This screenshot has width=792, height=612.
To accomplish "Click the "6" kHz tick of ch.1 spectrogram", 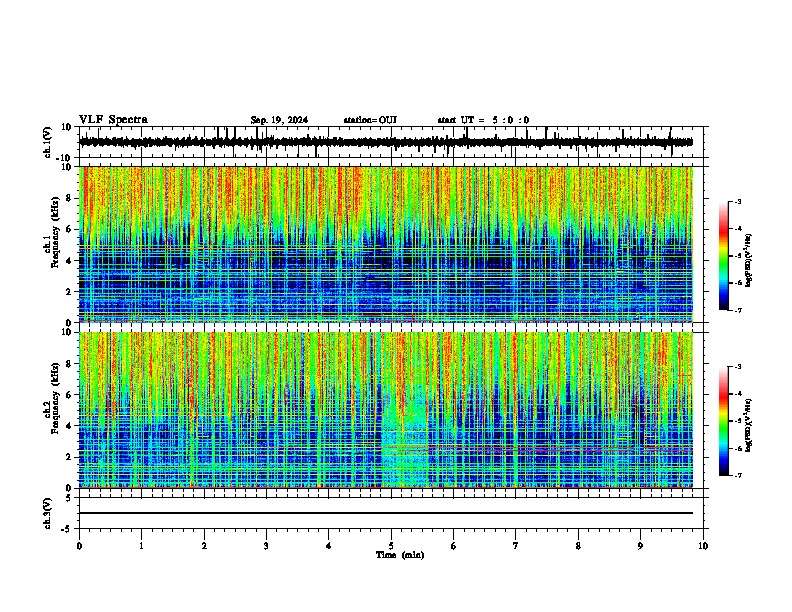I will [x=69, y=229].
